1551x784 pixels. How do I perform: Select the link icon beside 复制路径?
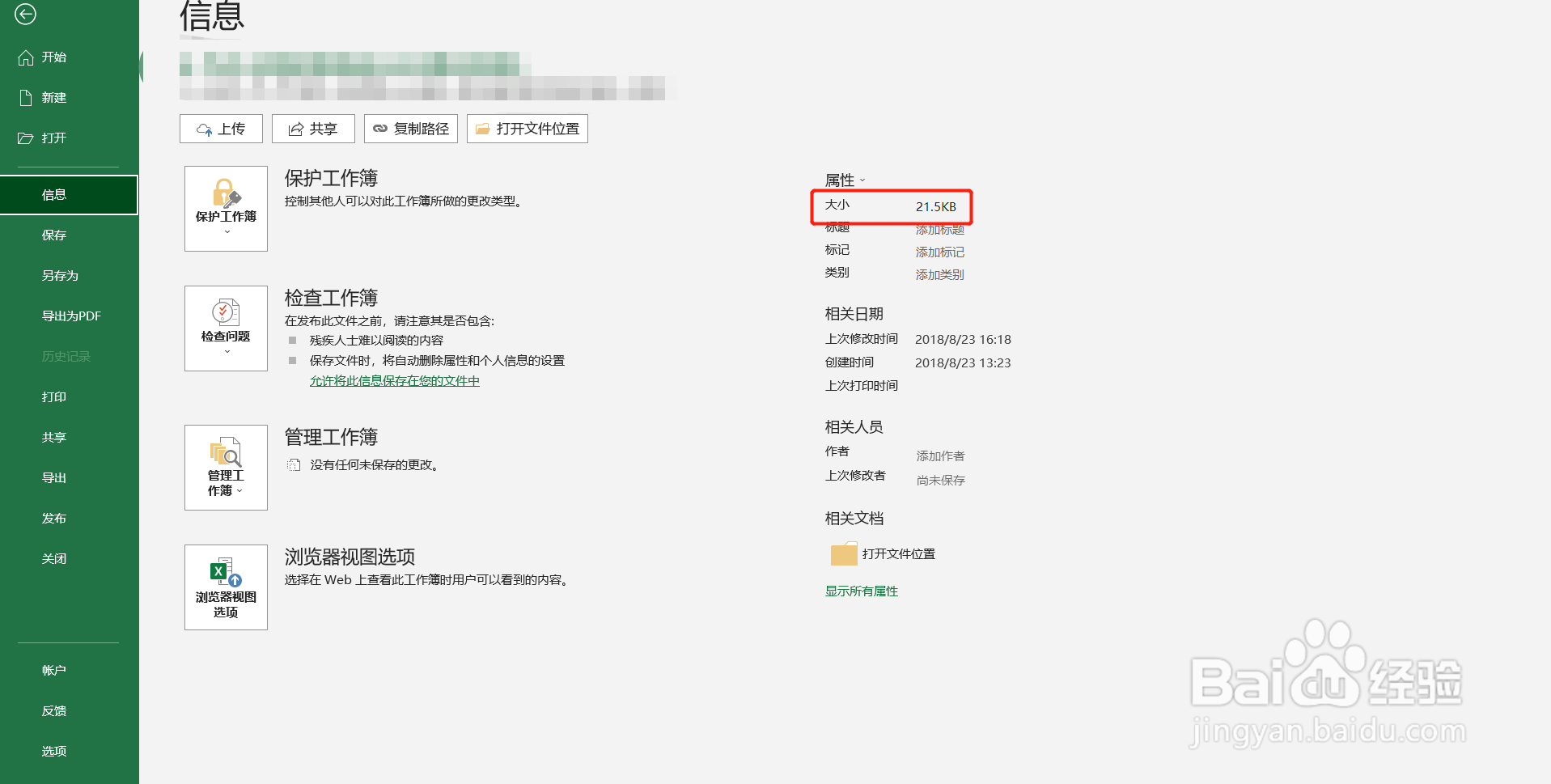(379, 128)
